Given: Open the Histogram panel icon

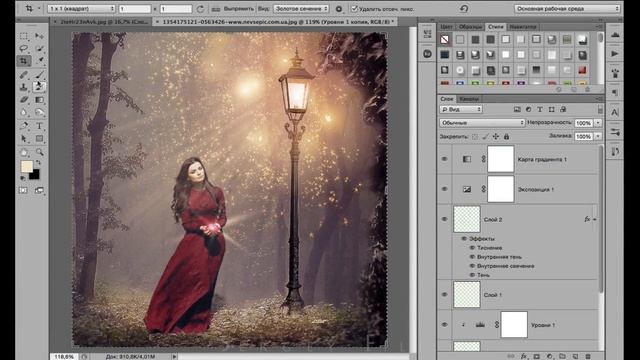Looking at the screenshot, I should [615, 36].
